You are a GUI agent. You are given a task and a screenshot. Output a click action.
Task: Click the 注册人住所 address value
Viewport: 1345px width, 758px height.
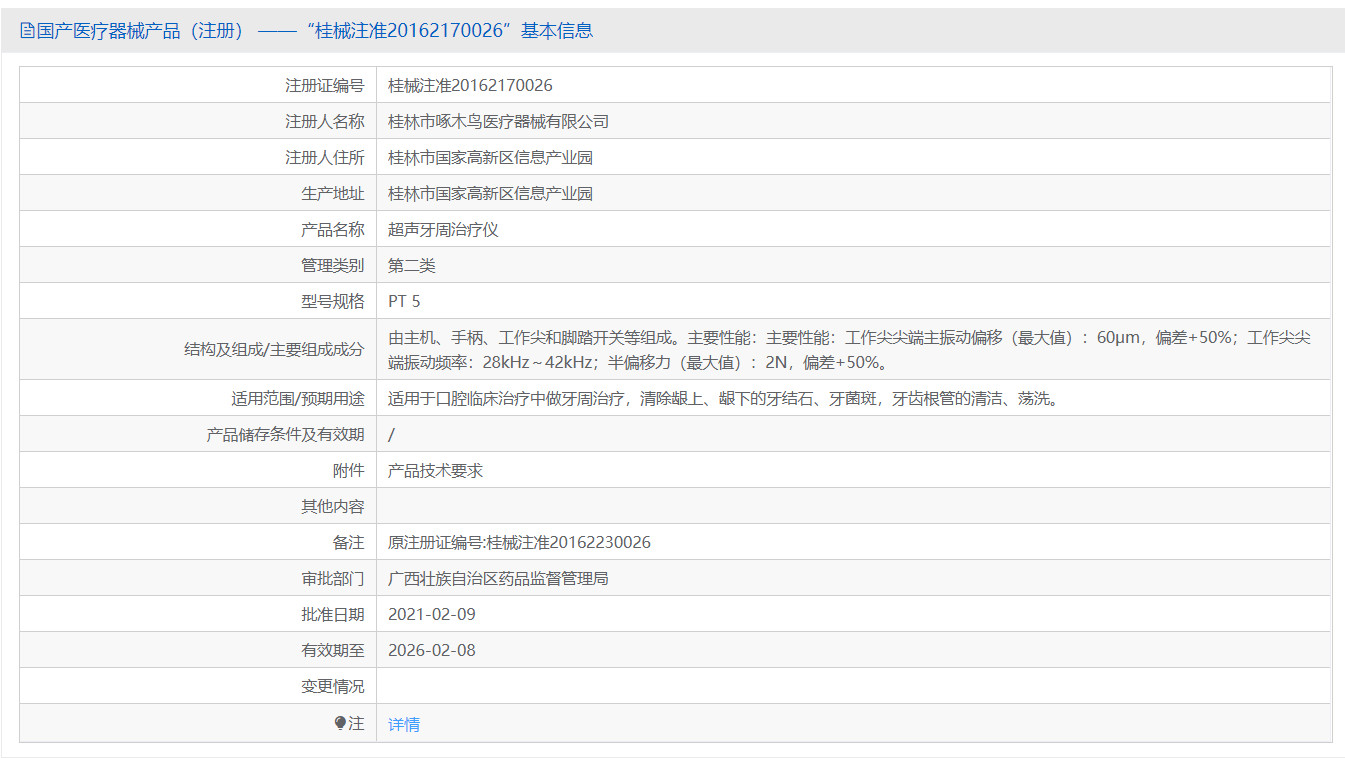tap(490, 157)
